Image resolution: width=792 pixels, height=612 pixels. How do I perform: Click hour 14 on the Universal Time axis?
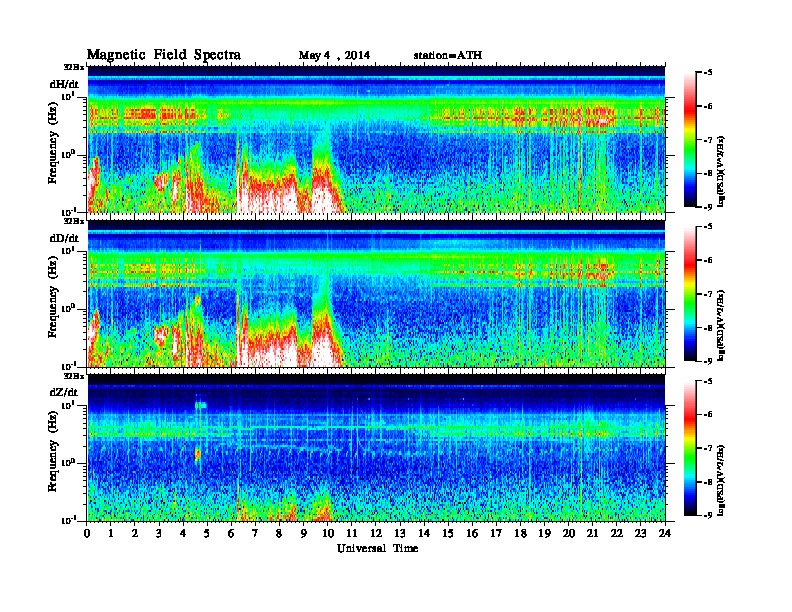pos(424,533)
